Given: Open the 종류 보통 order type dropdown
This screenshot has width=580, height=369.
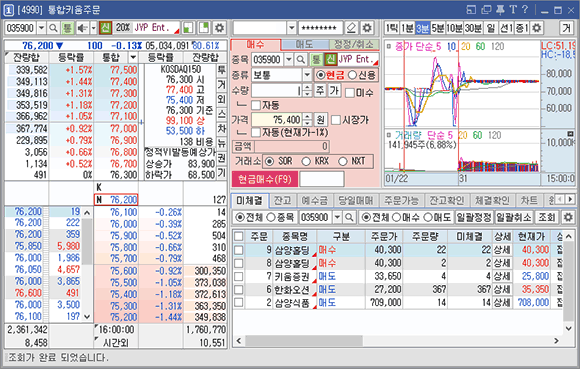Looking at the screenshot, I should (307, 75).
